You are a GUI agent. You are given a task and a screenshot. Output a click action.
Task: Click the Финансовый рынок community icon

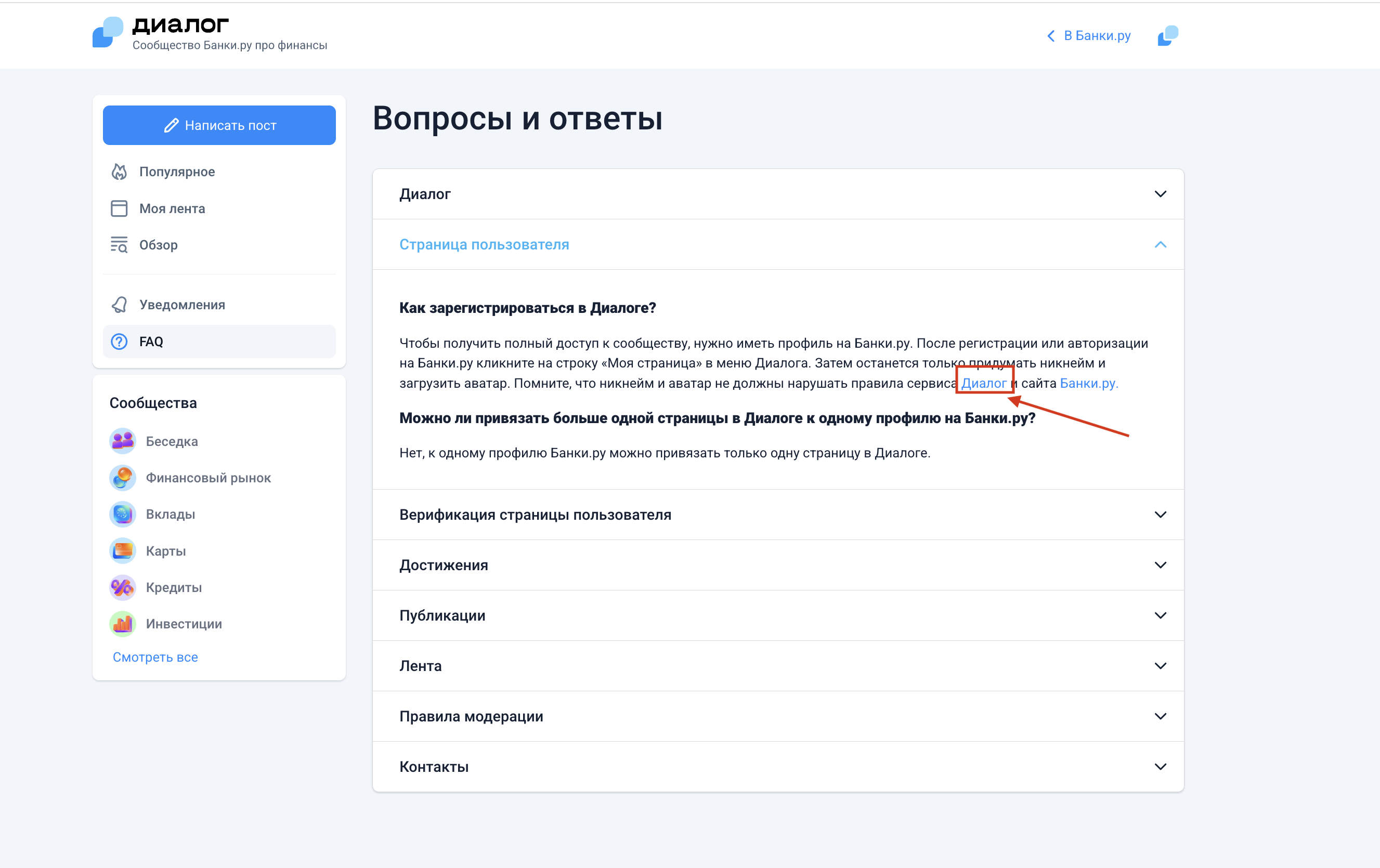123,478
